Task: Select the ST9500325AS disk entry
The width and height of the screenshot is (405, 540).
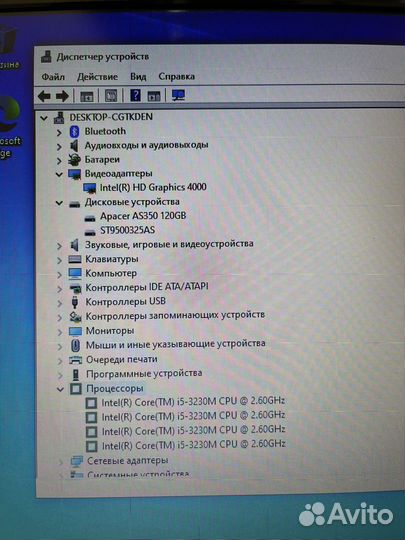Action: [x=128, y=230]
